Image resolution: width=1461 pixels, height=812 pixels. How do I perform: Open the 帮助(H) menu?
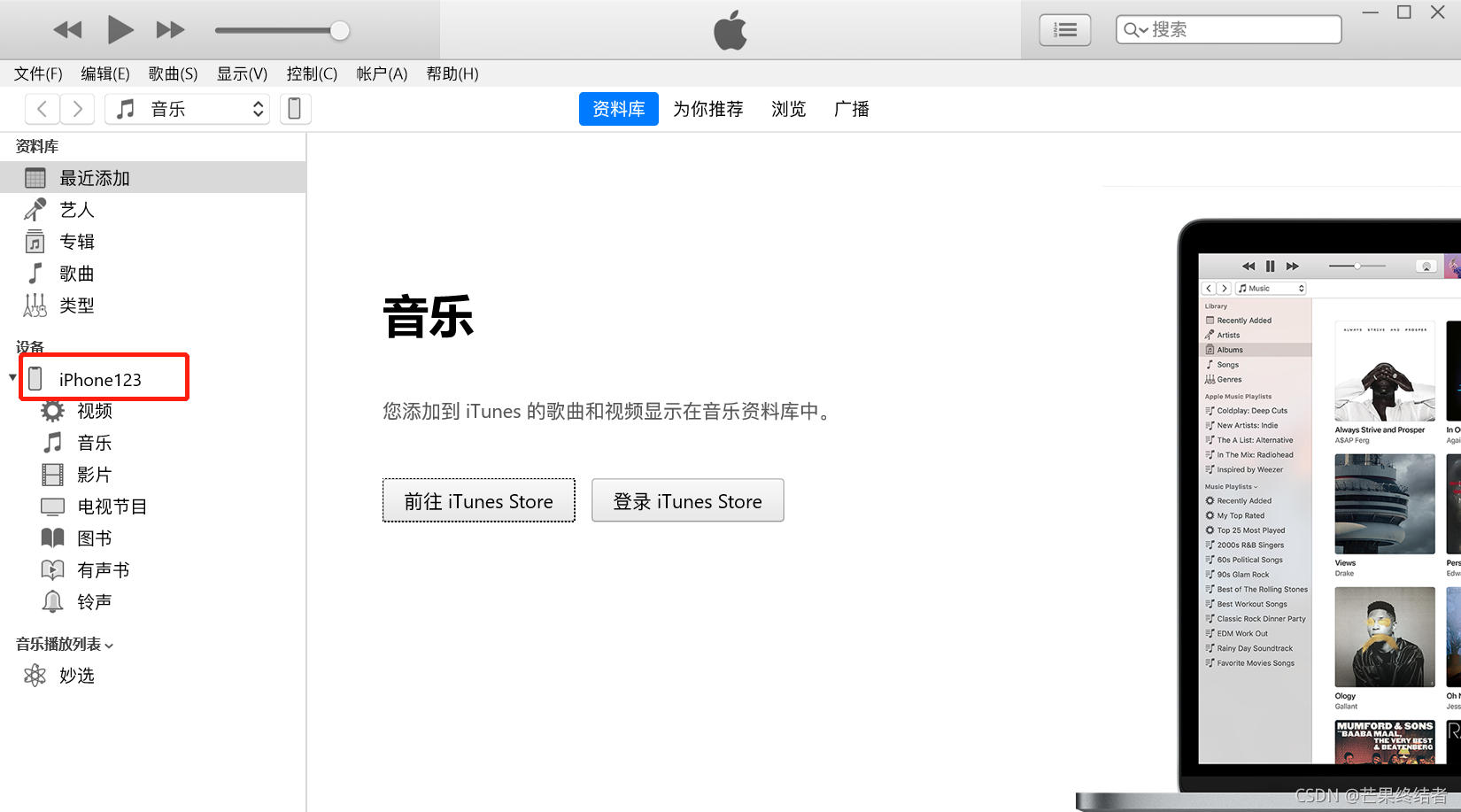(452, 73)
